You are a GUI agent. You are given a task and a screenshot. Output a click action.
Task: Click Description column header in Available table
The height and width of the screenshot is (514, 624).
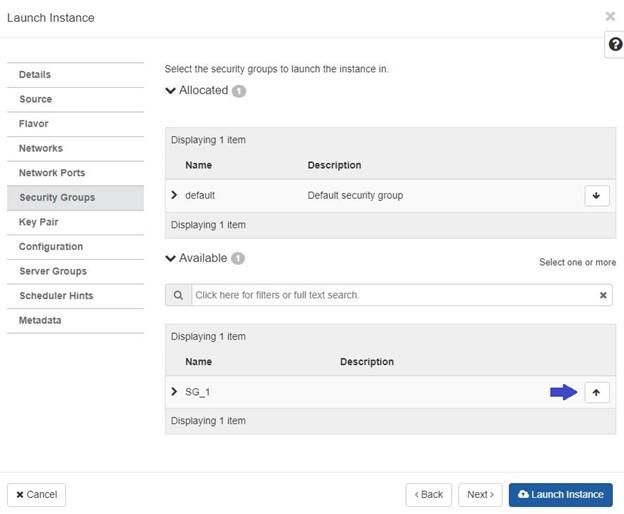367,362
